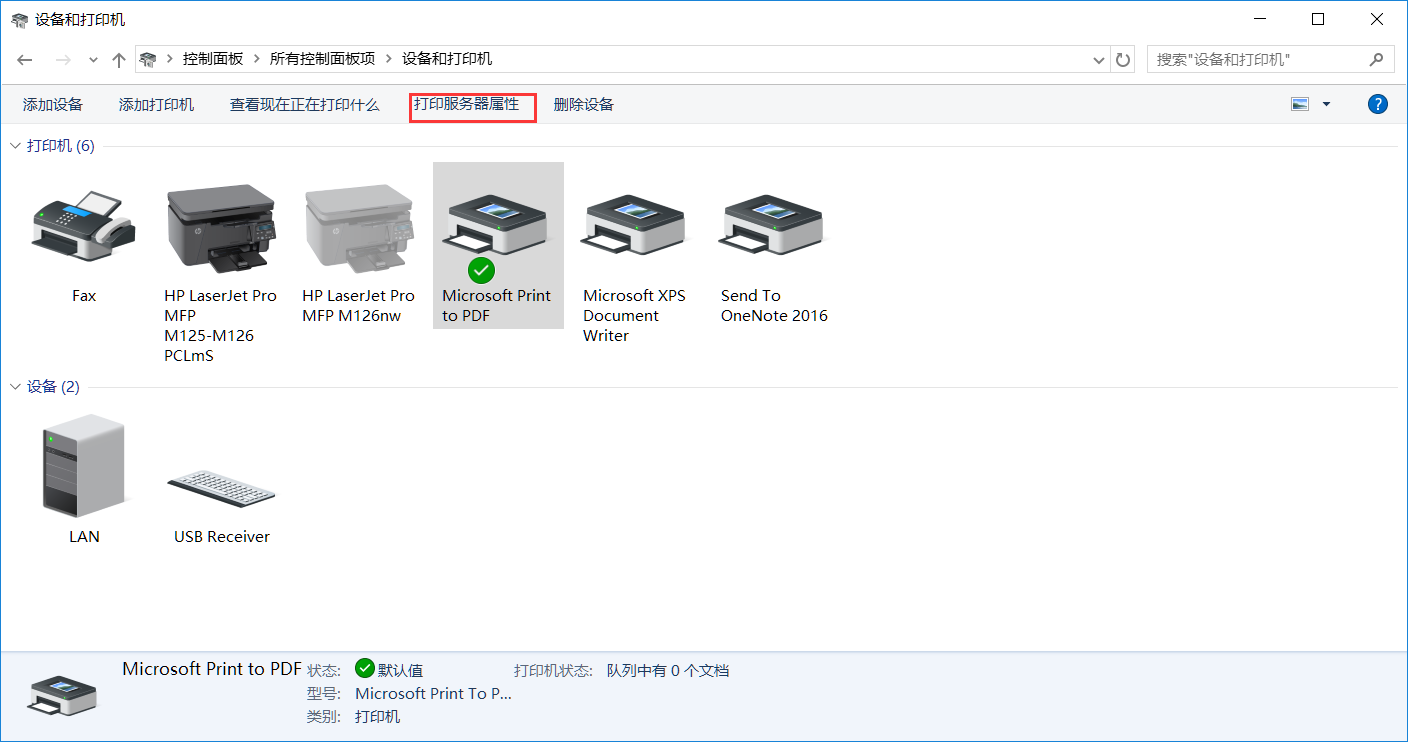
Task: Expand the chevron before 控制面板 breadcrumb
Action: pyautogui.click(x=170, y=59)
